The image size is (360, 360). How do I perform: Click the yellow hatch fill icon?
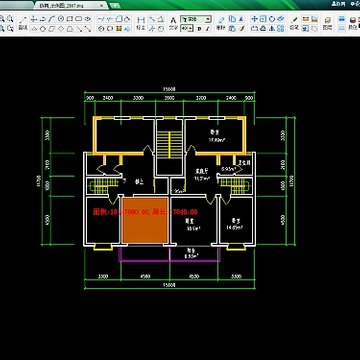(118, 29)
